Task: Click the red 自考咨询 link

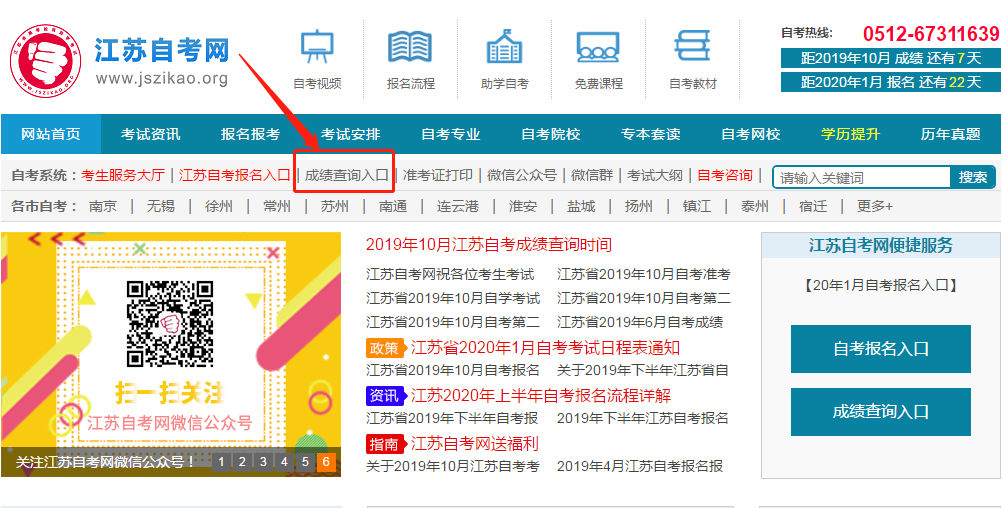Action: tap(725, 175)
